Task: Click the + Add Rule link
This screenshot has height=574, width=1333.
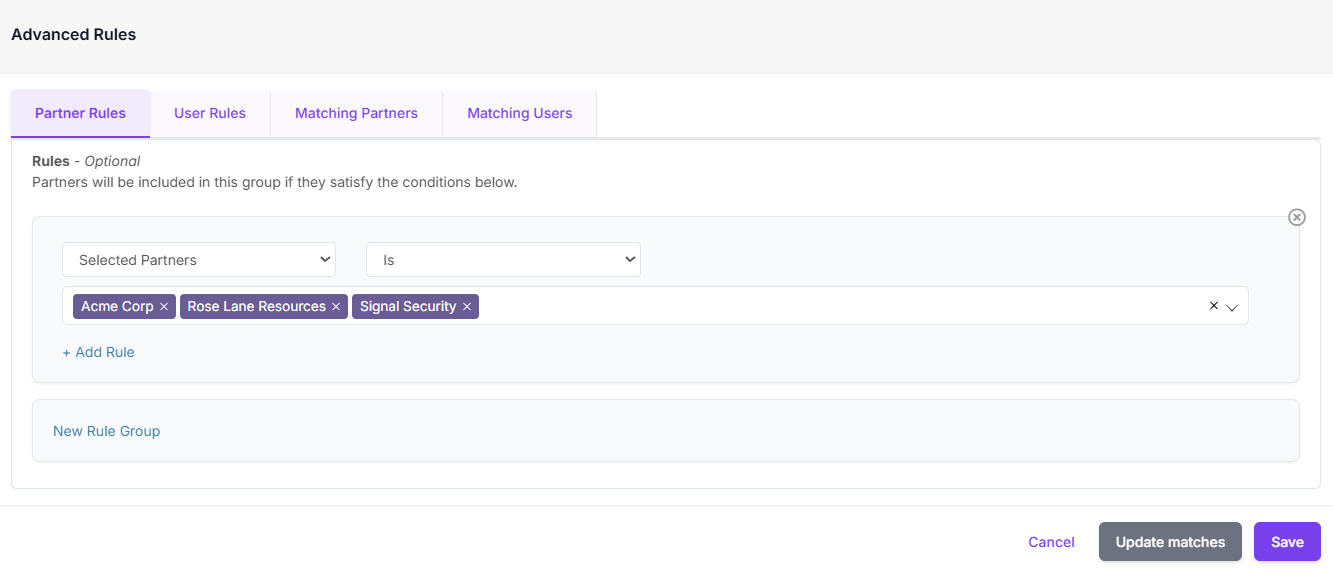Action: pyautogui.click(x=98, y=352)
